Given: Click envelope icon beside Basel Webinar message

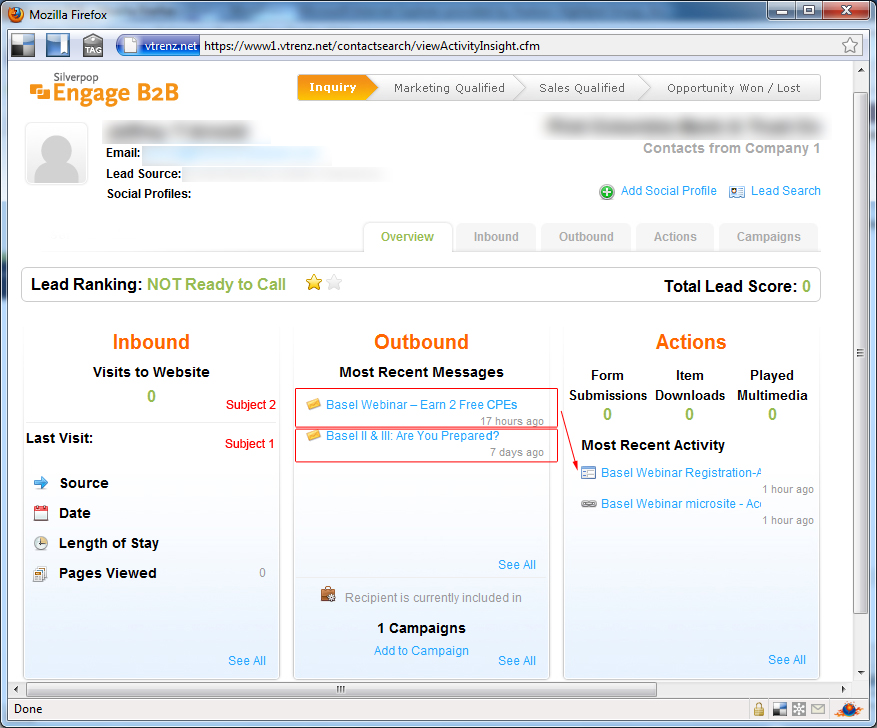Looking at the screenshot, I should tap(313, 404).
